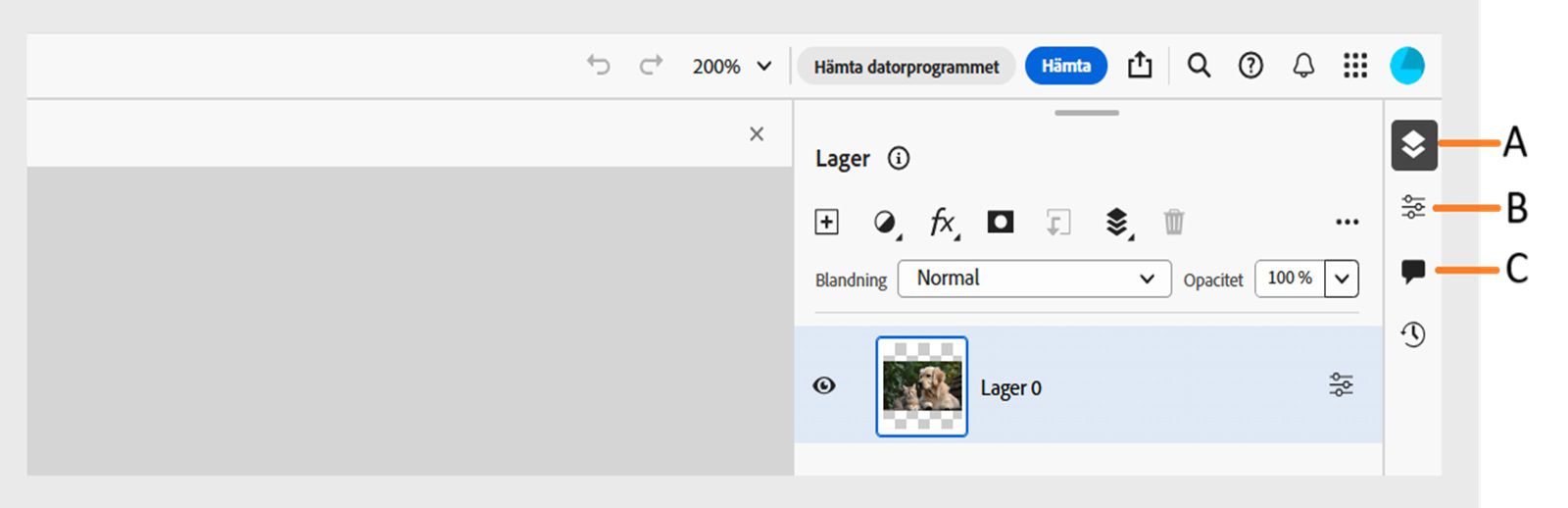Open the help question mark icon
This screenshot has height=508, width=1568.
(x=1250, y=65)
